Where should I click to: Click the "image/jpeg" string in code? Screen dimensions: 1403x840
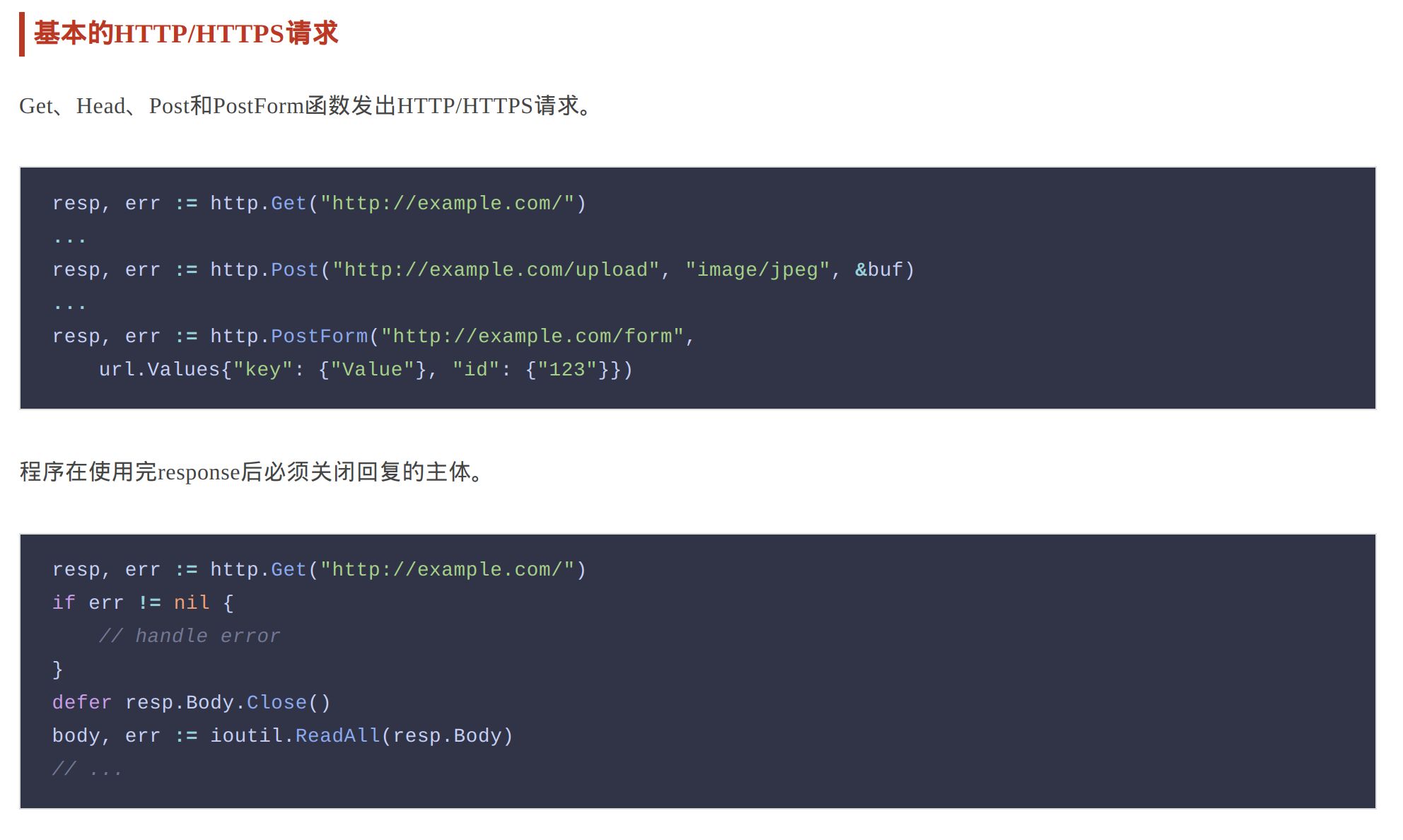tap(757, 270)
